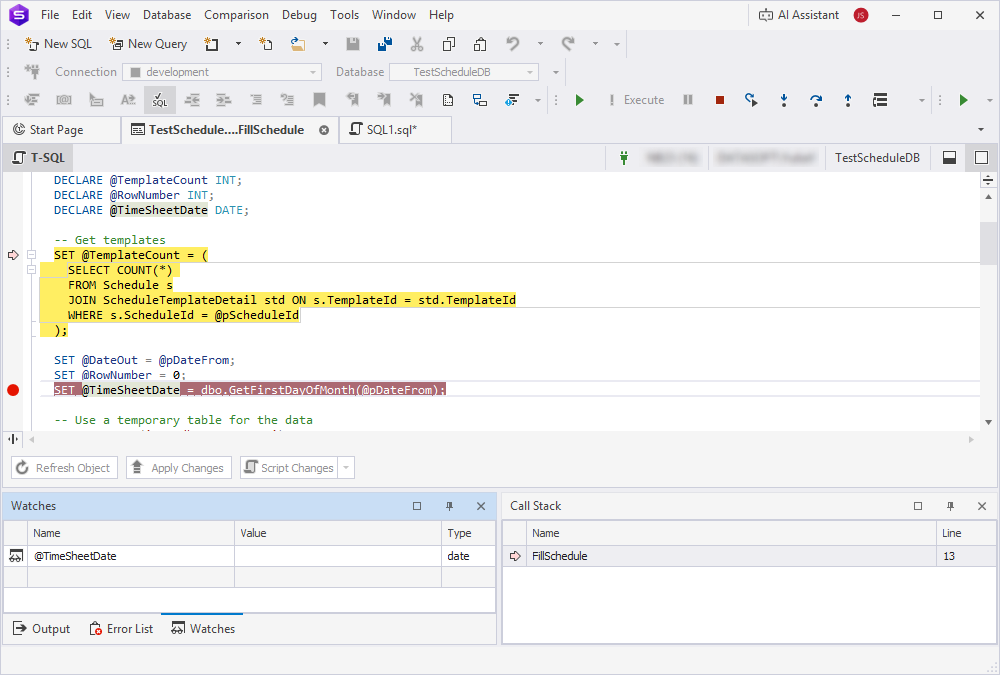
Task: Click the Save All icon in toolbar
Action: 385,44
